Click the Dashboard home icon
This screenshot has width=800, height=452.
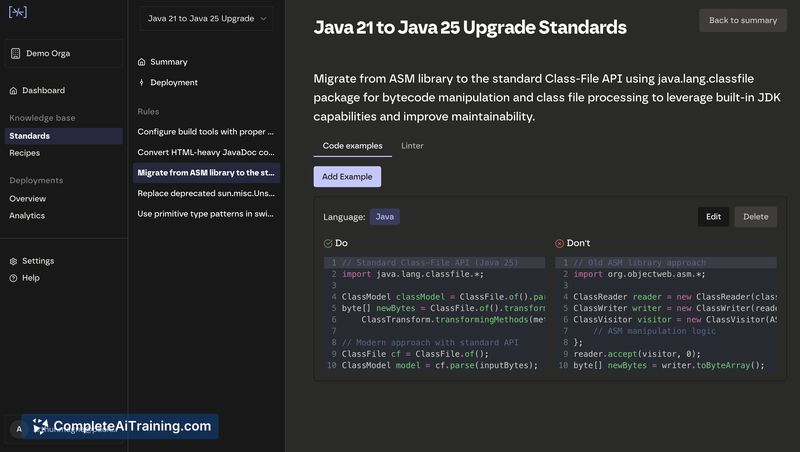pos(13,91)
